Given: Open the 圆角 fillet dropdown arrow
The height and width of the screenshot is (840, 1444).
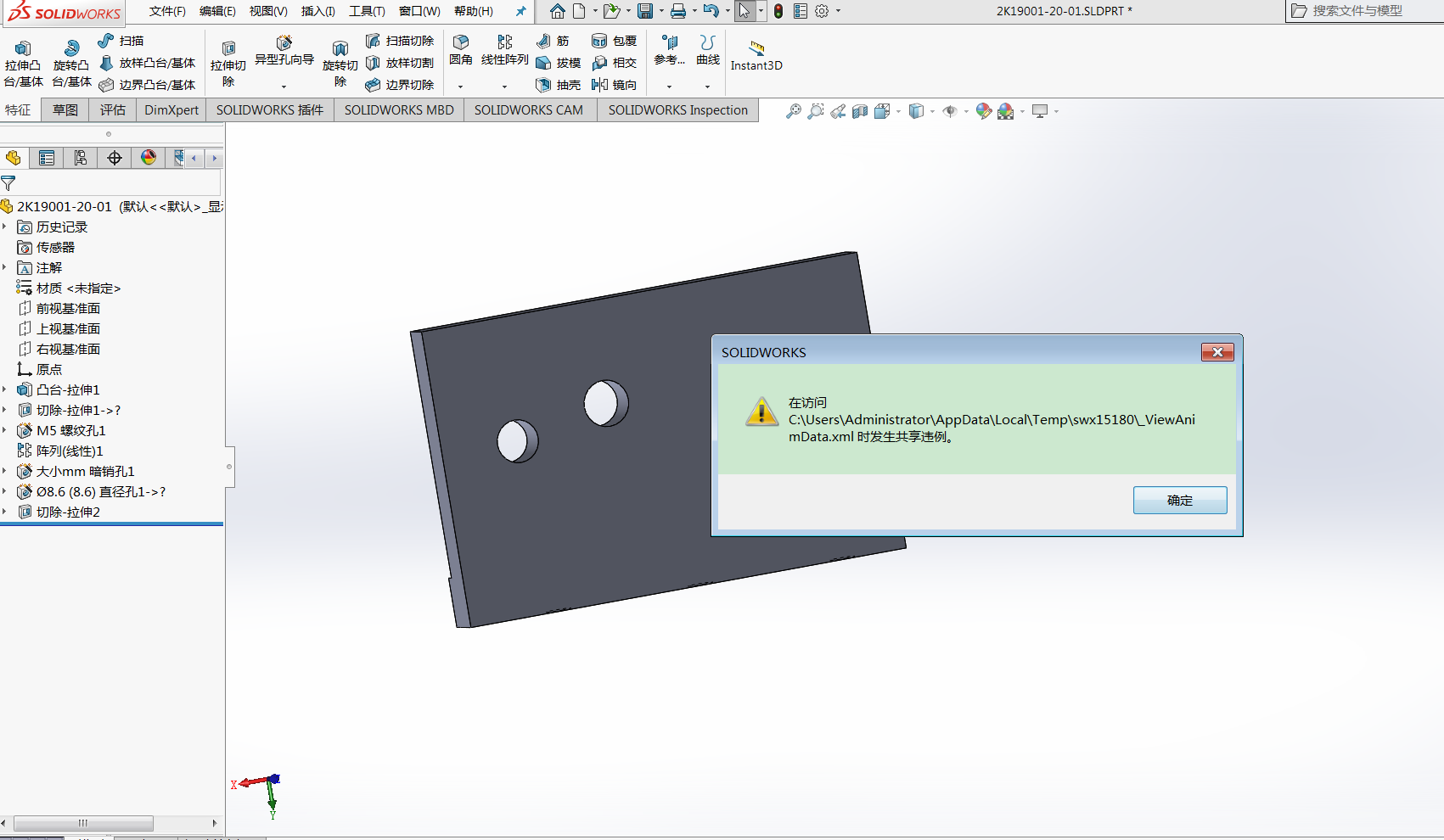Looking at the screenshot, I should point(461,86).
